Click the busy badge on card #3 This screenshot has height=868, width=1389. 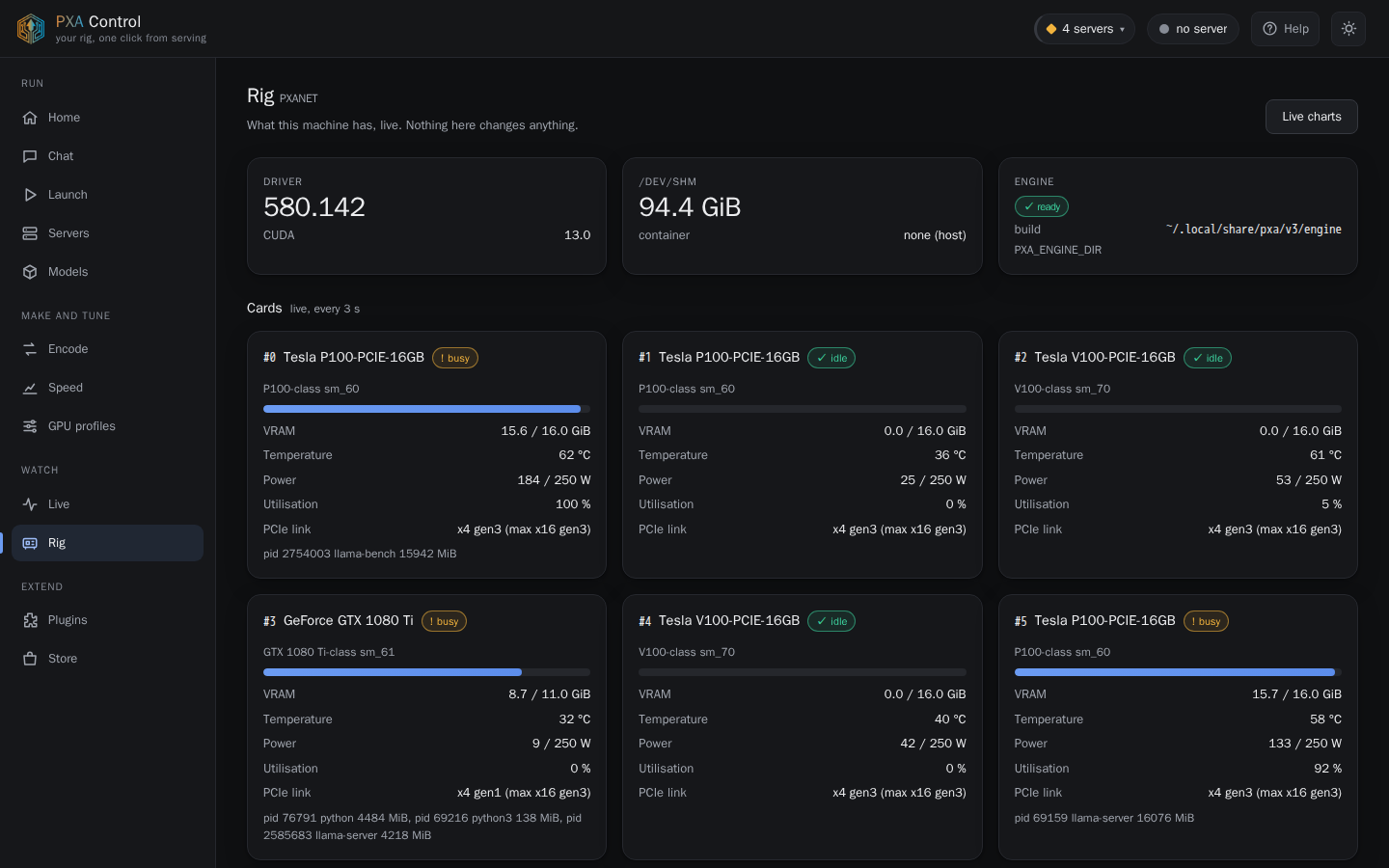coord(444,621)
